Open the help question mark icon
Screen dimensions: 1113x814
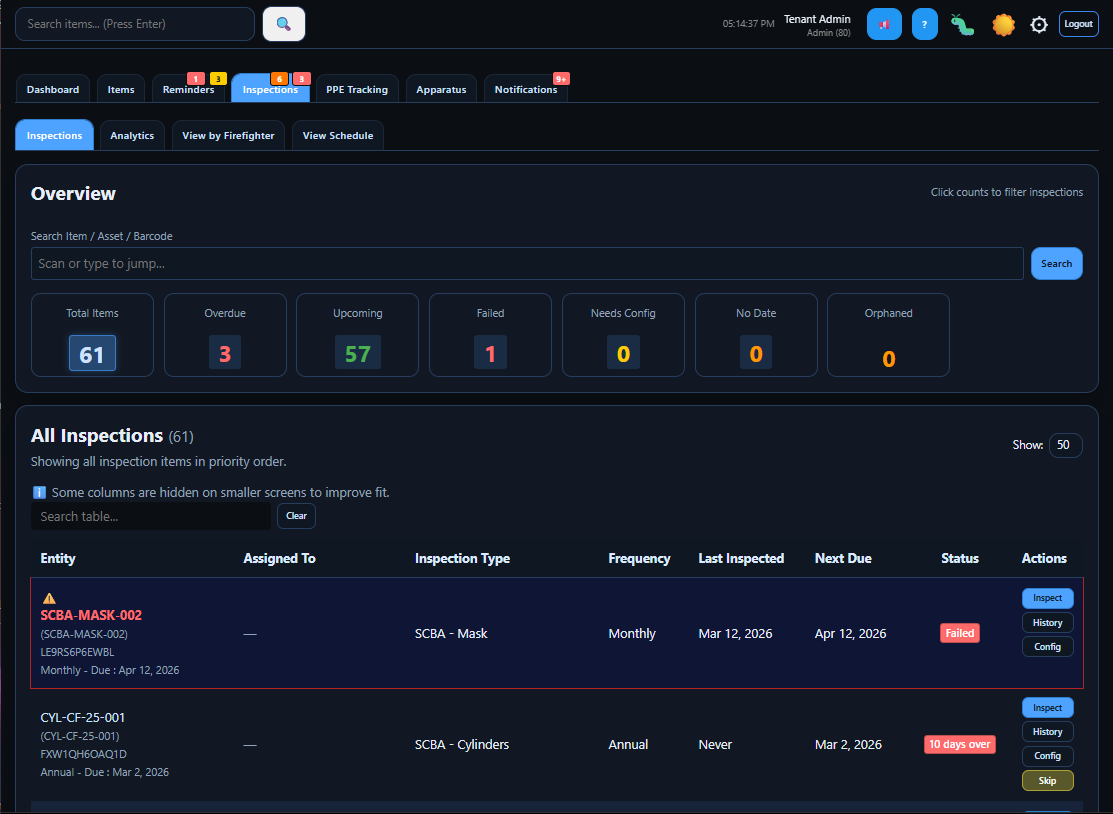click(922, 24)
